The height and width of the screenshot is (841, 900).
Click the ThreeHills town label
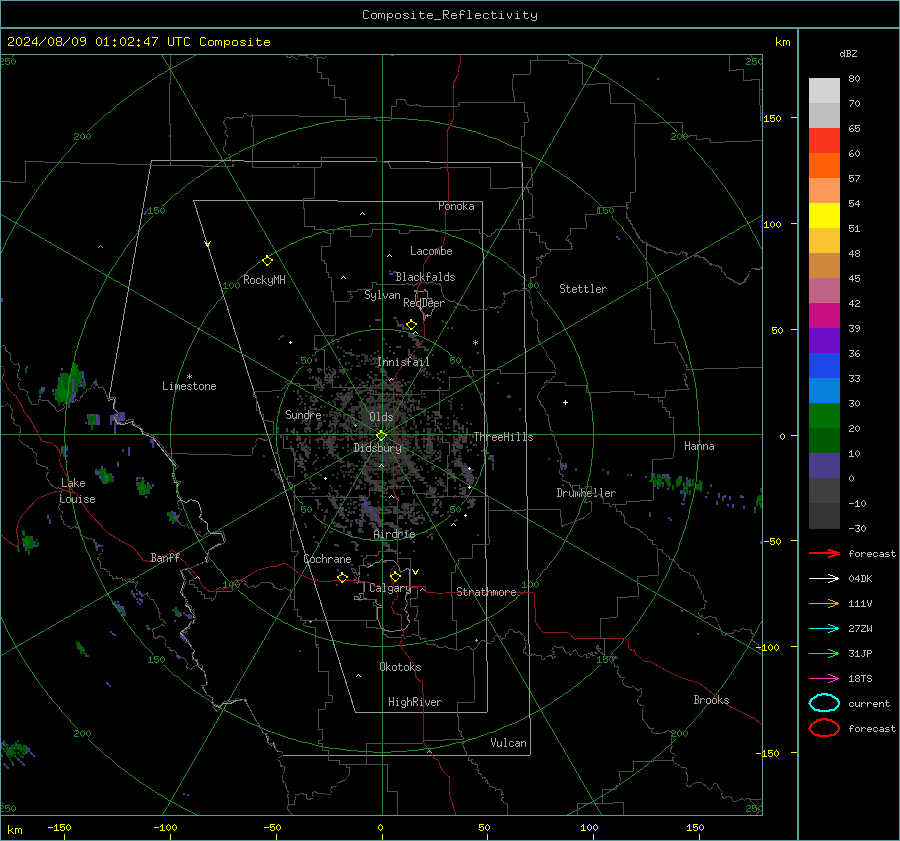click(503, 437)
